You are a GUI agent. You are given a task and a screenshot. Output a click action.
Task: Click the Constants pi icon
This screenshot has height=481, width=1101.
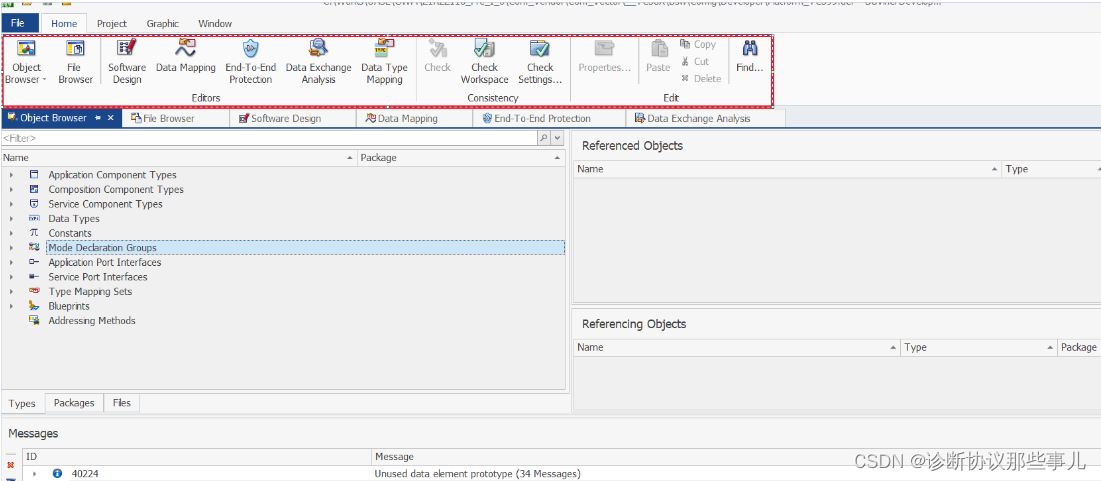34,232
